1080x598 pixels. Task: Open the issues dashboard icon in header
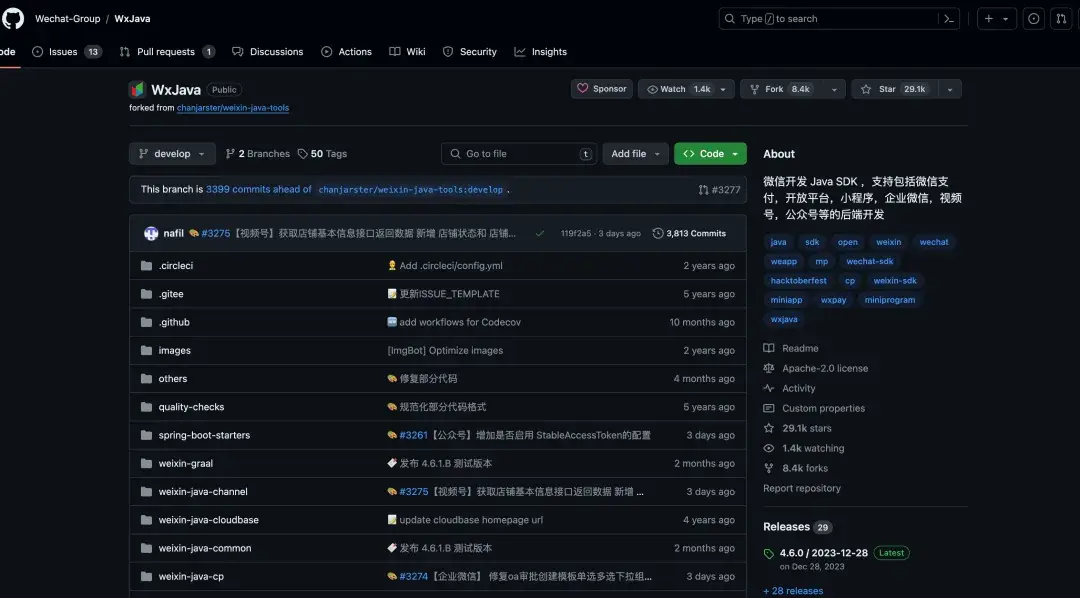(1034, 18)
